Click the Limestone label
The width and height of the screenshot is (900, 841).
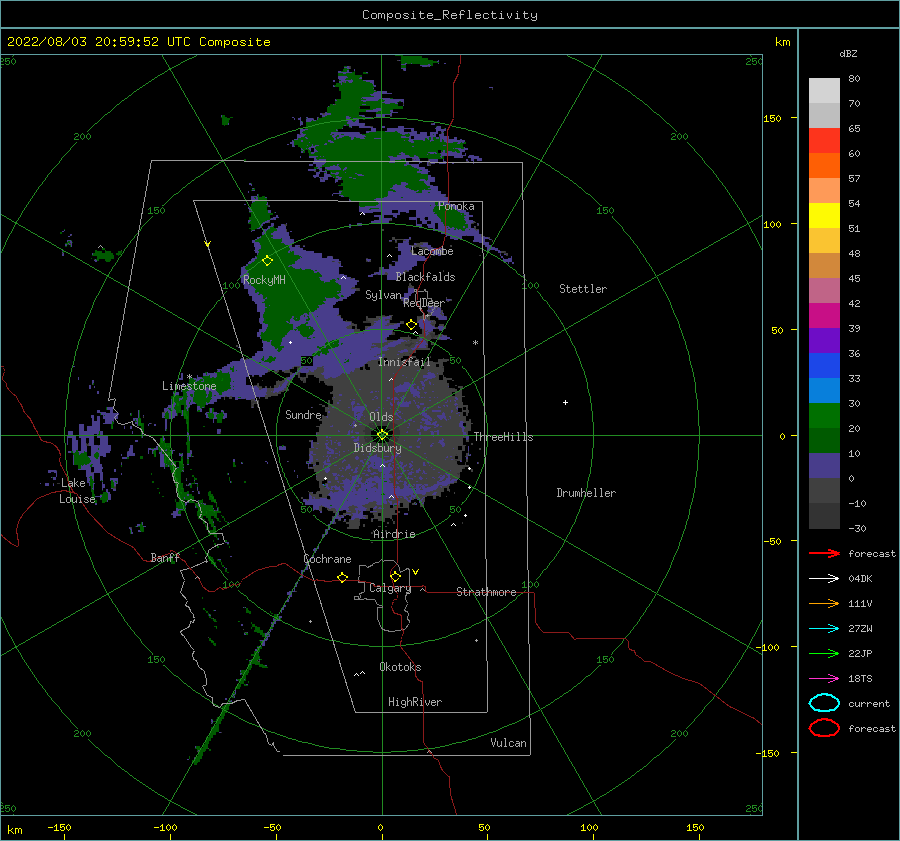(x=189, y=386)
